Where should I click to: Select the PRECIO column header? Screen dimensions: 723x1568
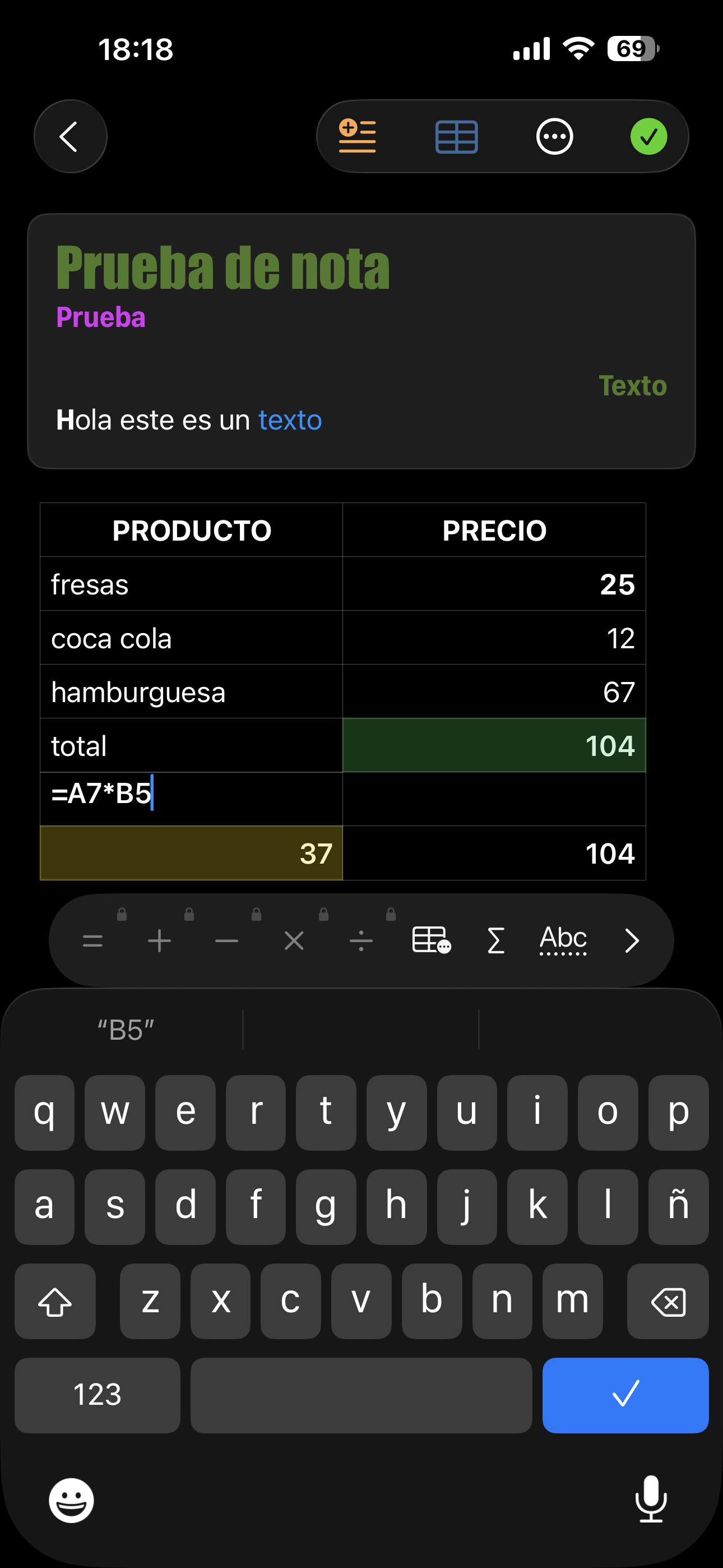coord(494,530)
